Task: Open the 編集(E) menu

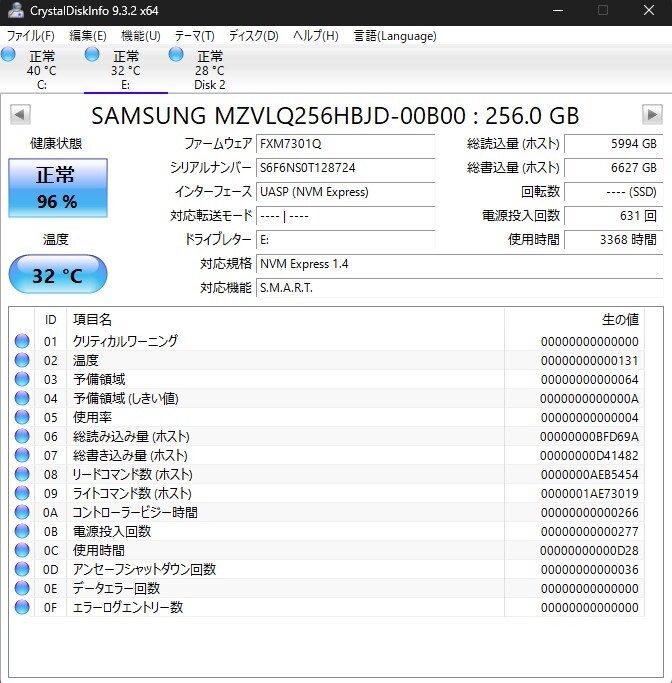Action: point(88,35)
